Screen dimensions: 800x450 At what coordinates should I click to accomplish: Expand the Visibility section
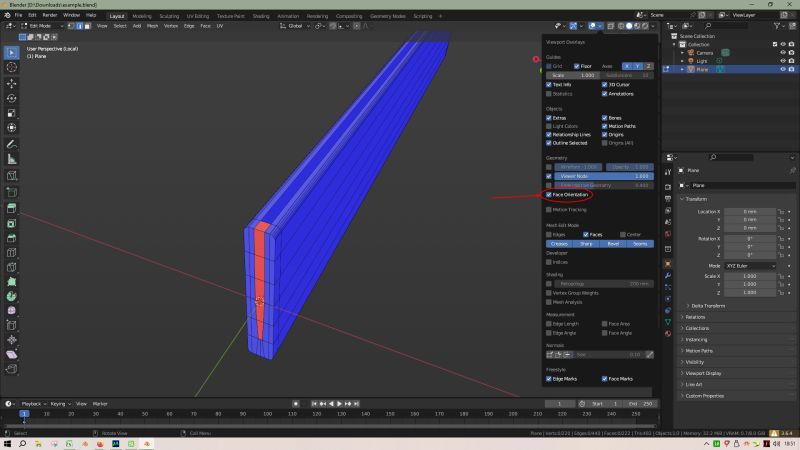point(693,362)
